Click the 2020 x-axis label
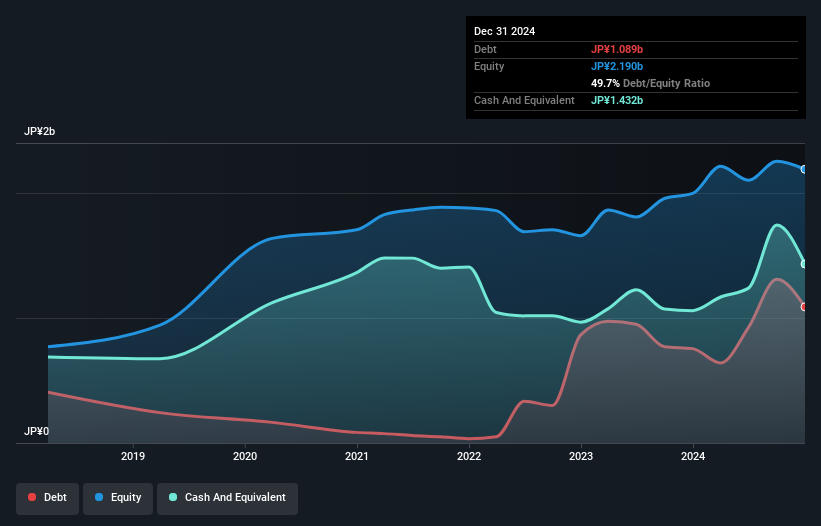This screenshot has height=526, width=821. coord(245,456)
